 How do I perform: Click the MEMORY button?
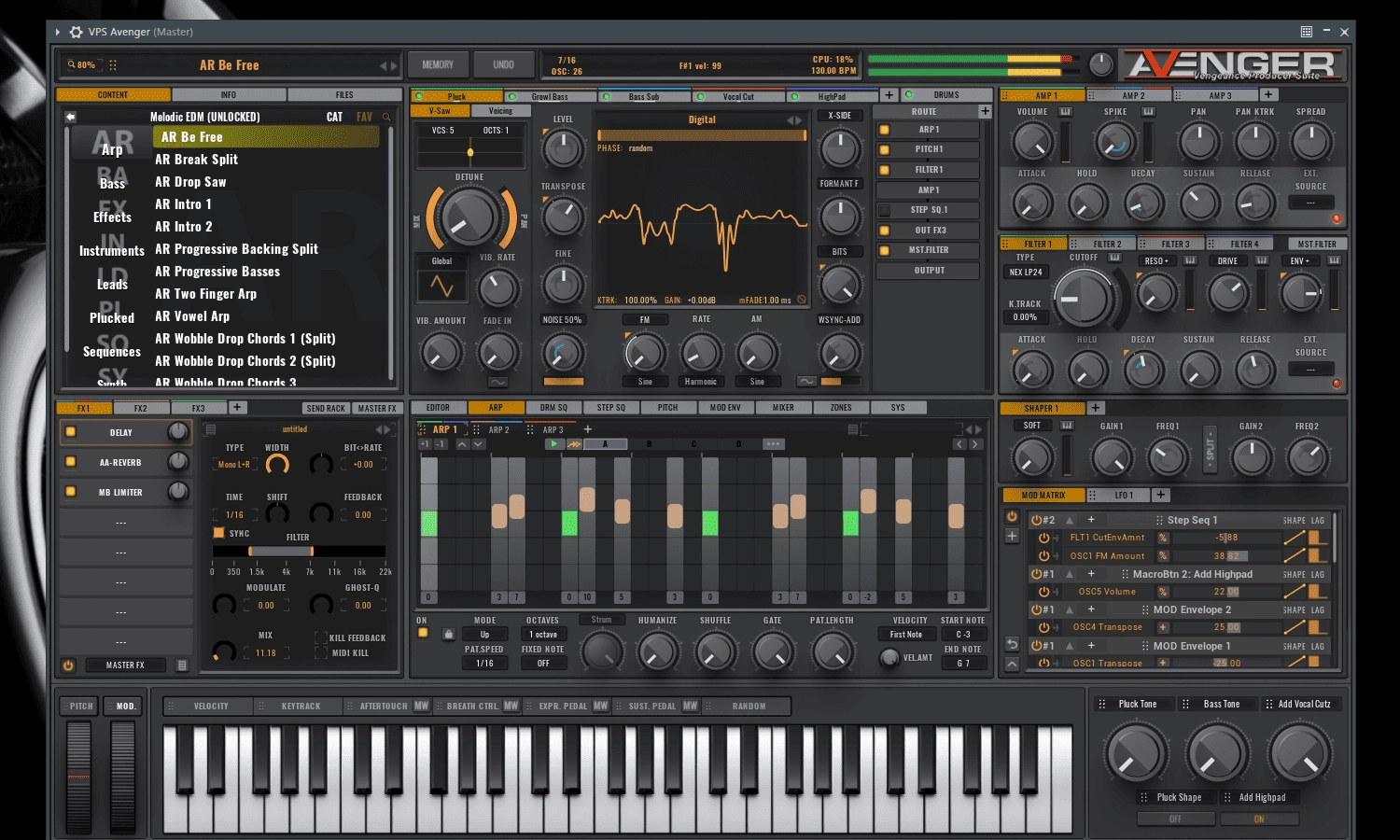438,65
